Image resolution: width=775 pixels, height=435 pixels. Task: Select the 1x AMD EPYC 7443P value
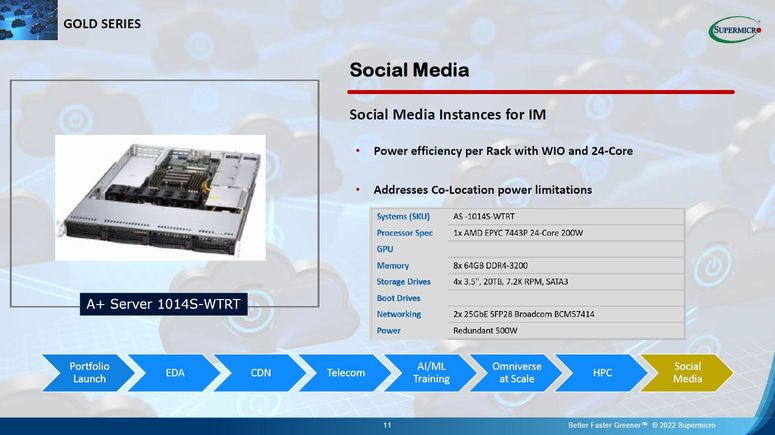tap(518, 233)
